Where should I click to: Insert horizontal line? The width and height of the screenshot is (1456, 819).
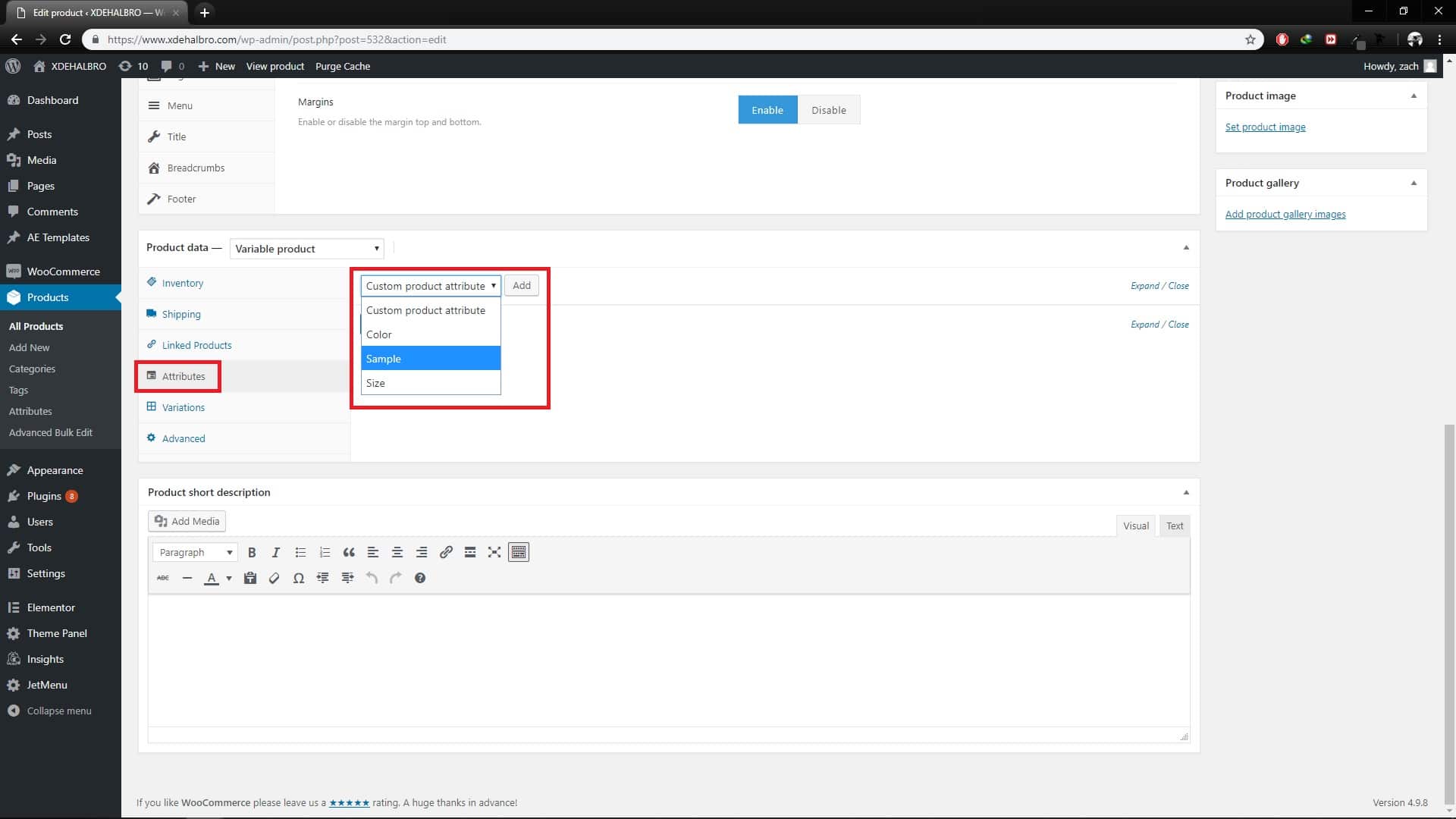click(x=187, y=578)
